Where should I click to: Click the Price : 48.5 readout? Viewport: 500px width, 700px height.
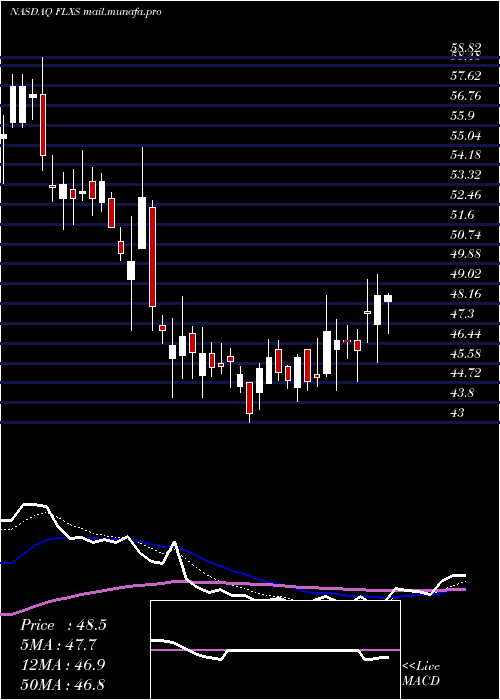63,625
